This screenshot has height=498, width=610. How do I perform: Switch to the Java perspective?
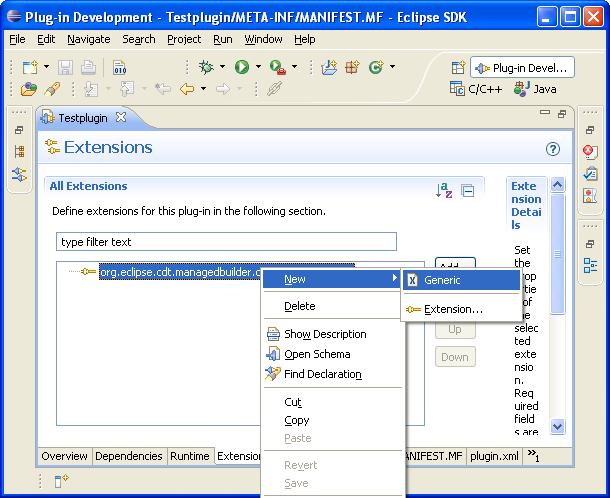(535, 89)
